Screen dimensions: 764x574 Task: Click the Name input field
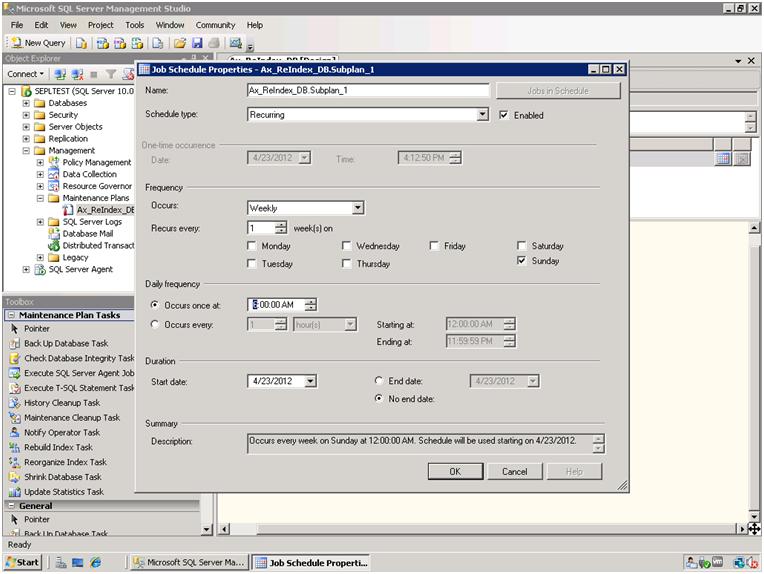(x=368, y=90)
